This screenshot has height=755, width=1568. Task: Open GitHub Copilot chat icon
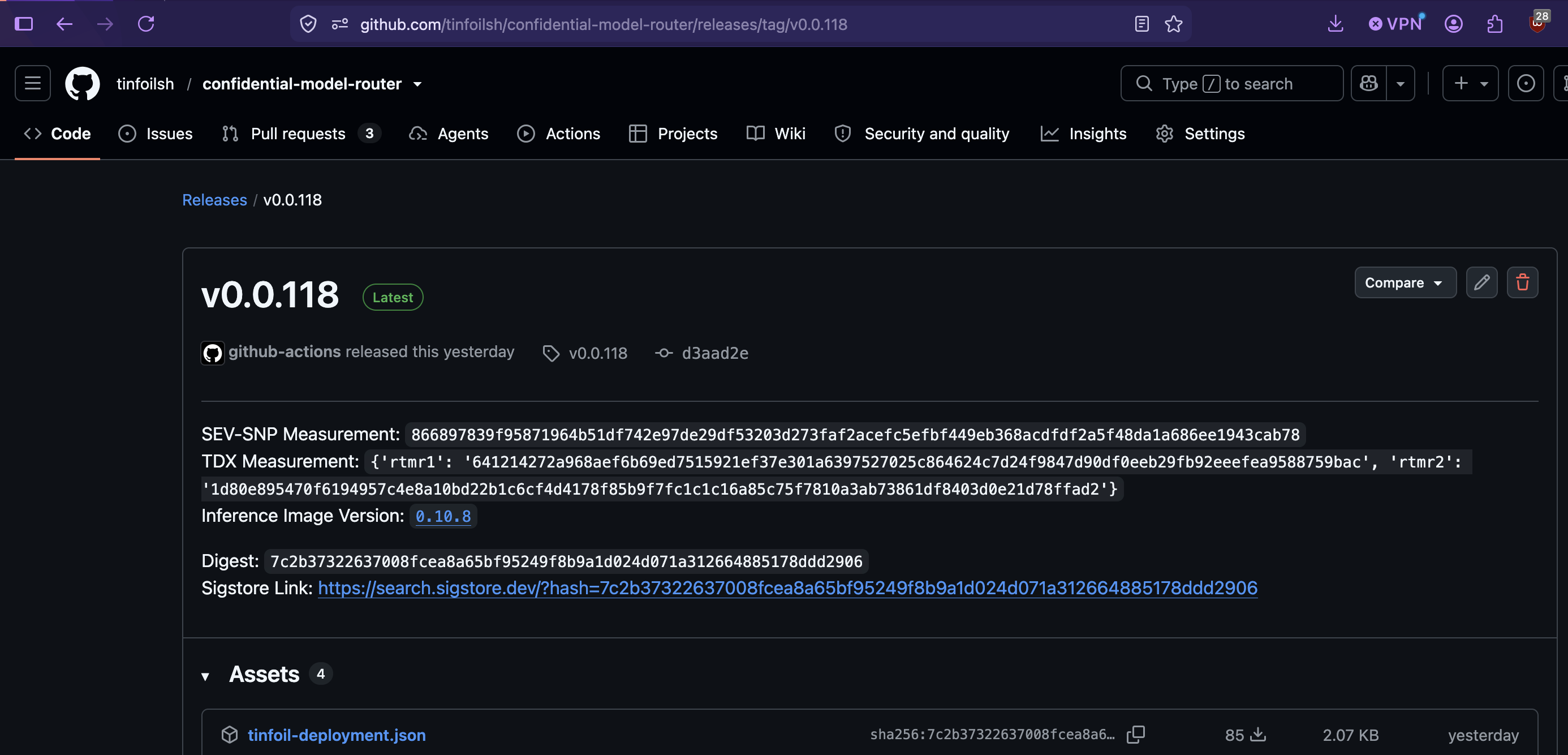click(x=1369, y=83)
